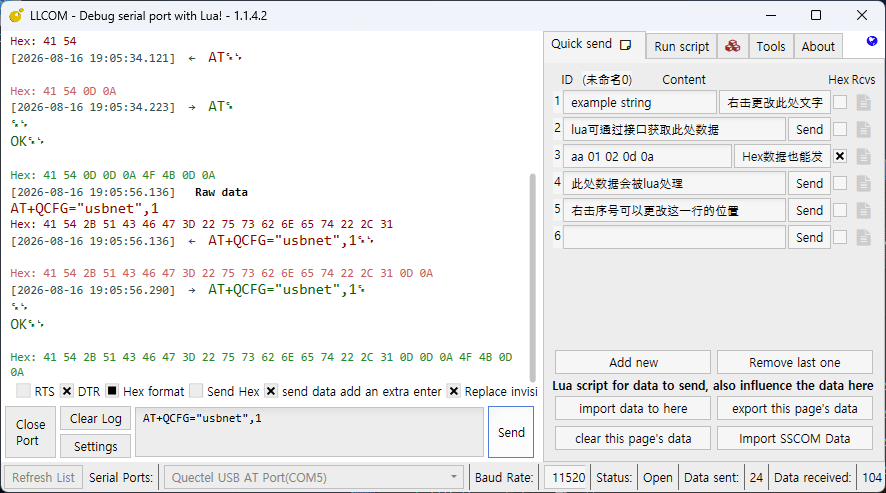Click the document icon on row 4
The width and height of the screenshot is (886, 493).
point(863,183)
